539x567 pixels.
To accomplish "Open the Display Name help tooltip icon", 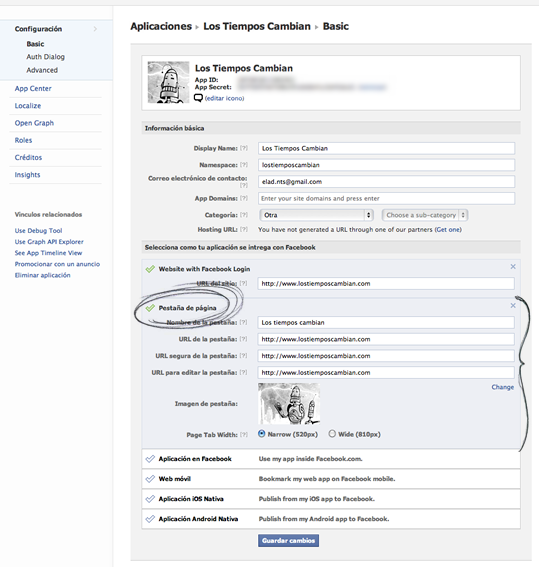I will pos(244,148).
